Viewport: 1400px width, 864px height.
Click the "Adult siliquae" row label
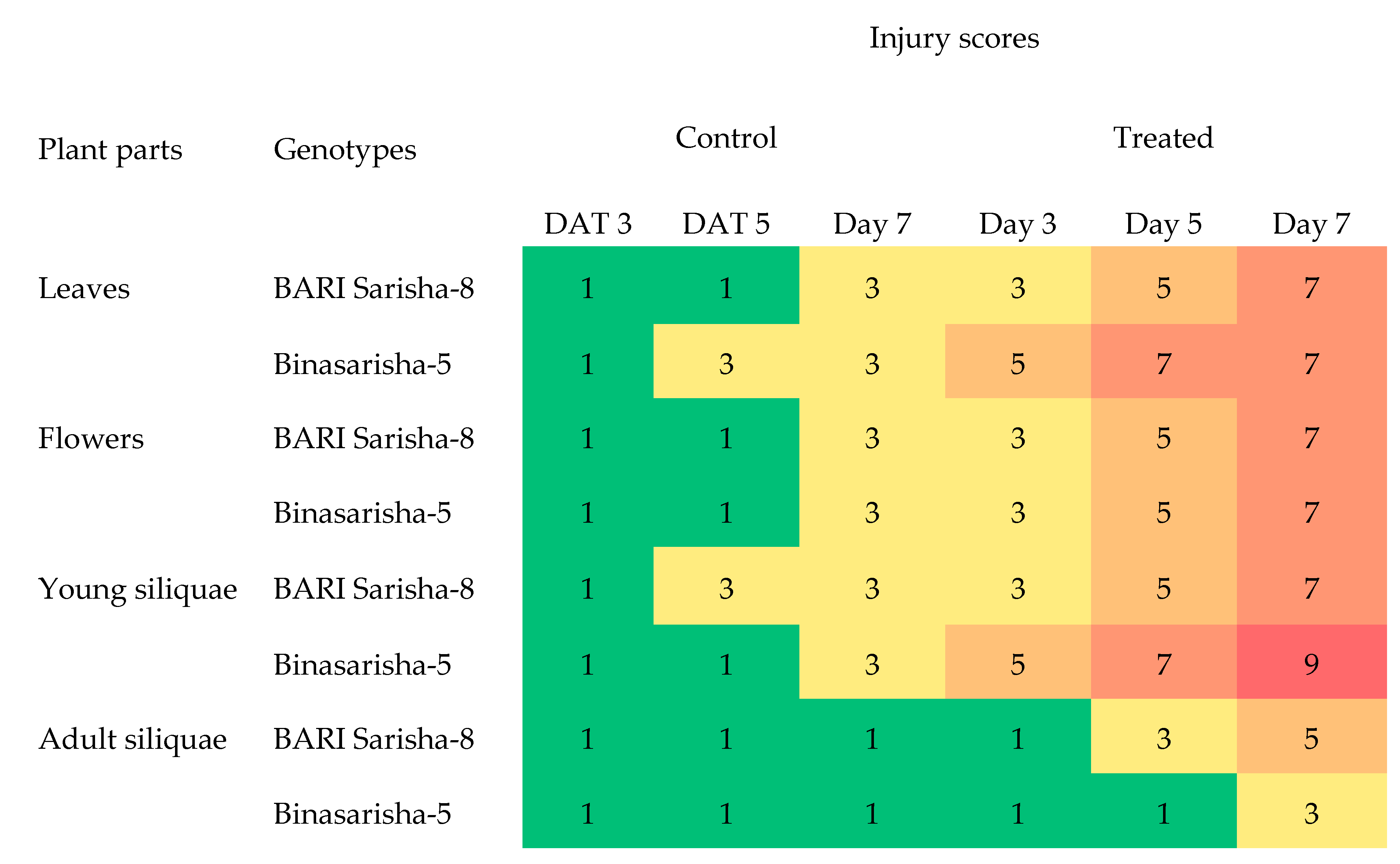(133, 739)
